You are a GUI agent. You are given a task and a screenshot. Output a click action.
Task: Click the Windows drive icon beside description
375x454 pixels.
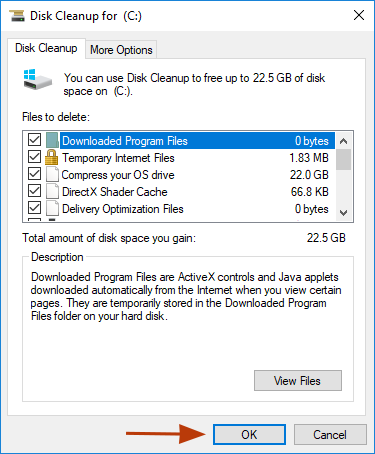pos(38,79)
